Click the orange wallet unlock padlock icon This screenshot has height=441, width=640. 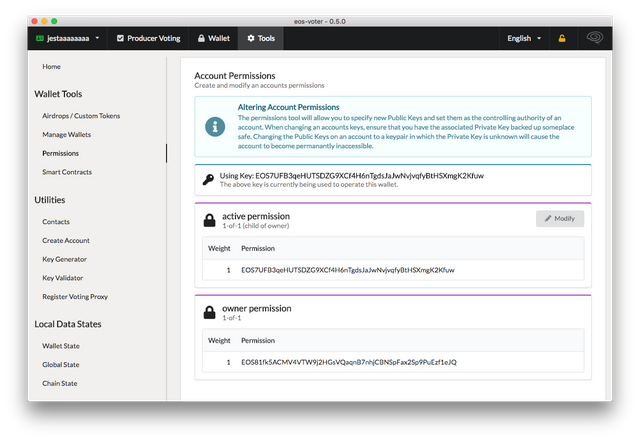[x=562, y=38]
